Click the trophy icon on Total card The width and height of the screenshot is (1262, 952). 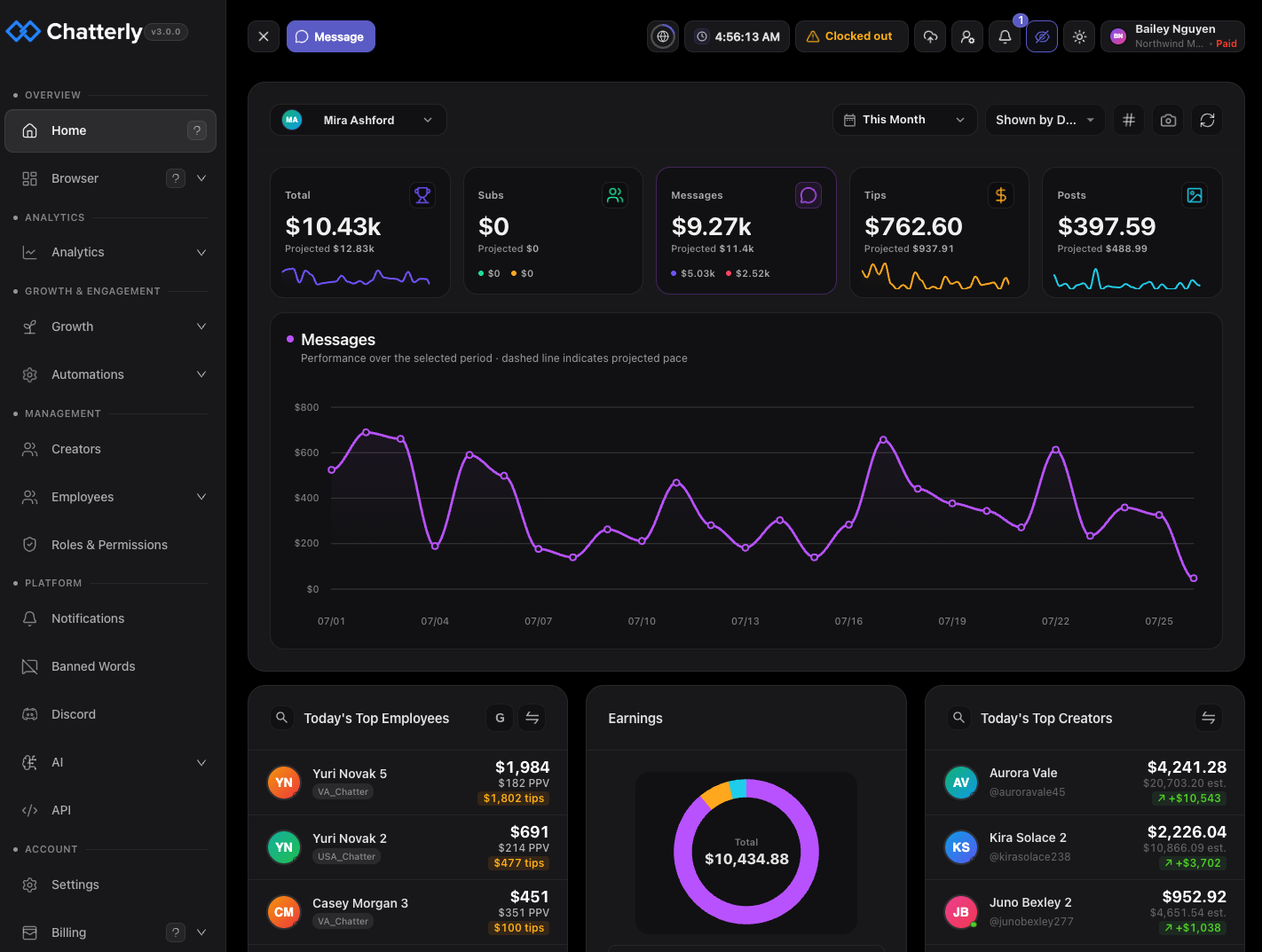click(422, 195)
